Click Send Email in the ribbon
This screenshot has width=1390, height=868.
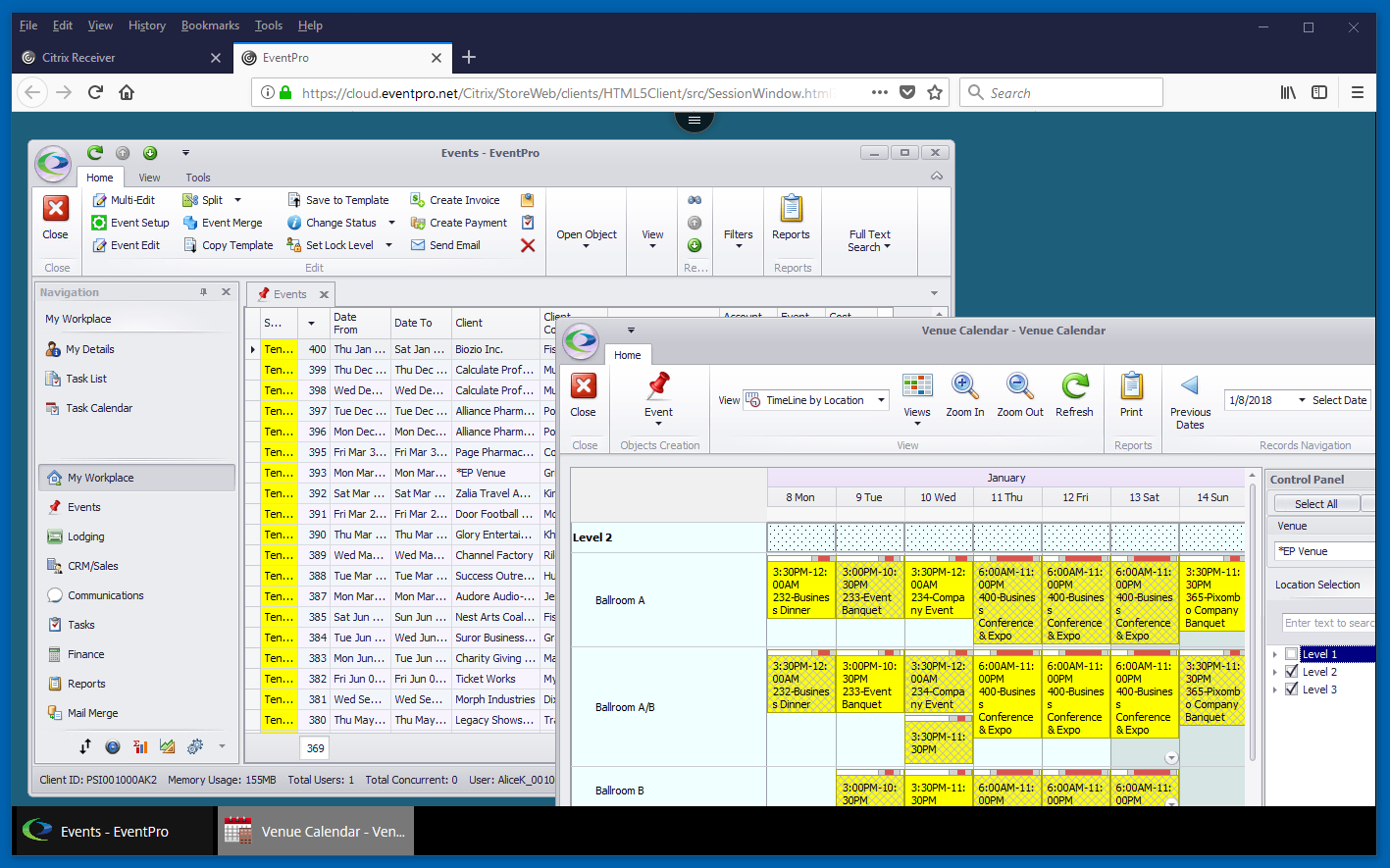[x=445, y=245]
